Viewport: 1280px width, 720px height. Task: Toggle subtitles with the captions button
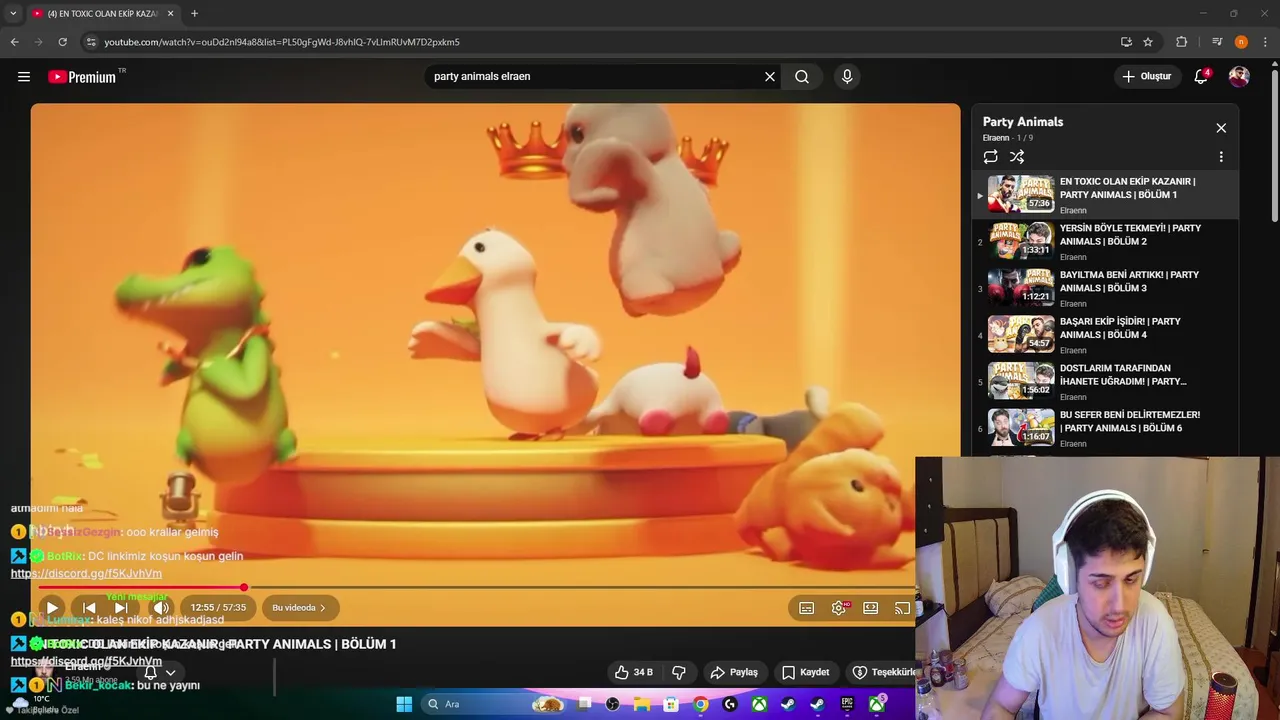[x=807, y=608]
